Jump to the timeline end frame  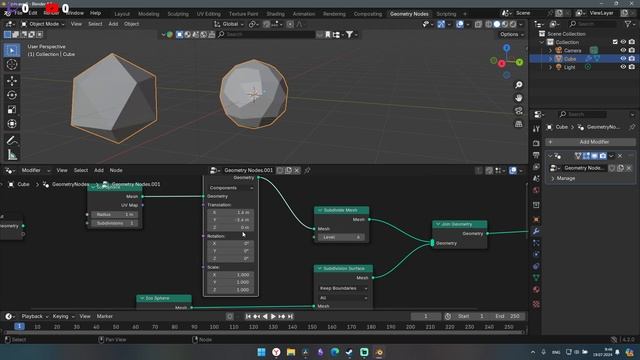point(290,316)
